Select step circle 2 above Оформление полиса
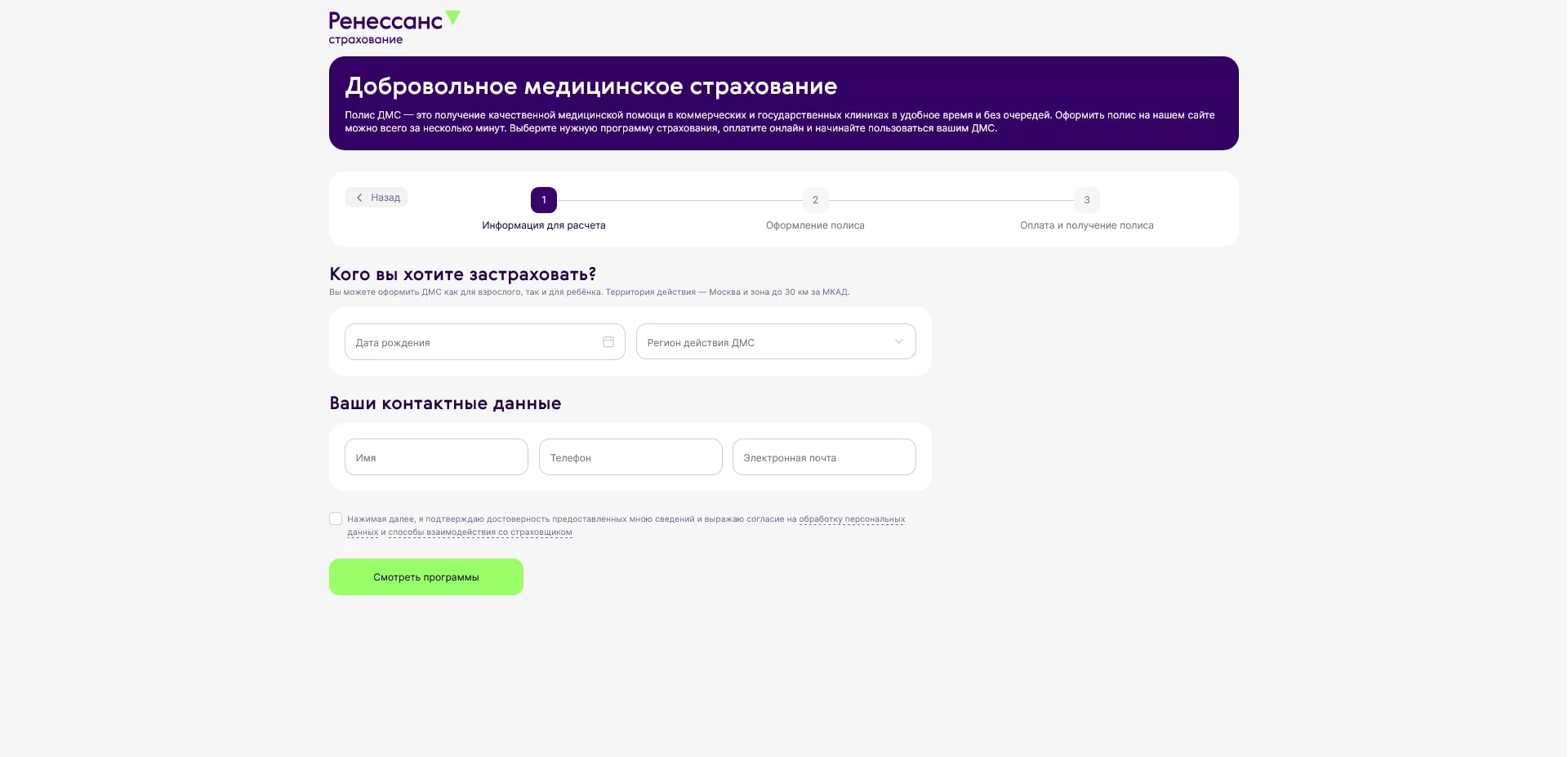The width and height of the screenshot is (1568, 757). tap(815, 199)
